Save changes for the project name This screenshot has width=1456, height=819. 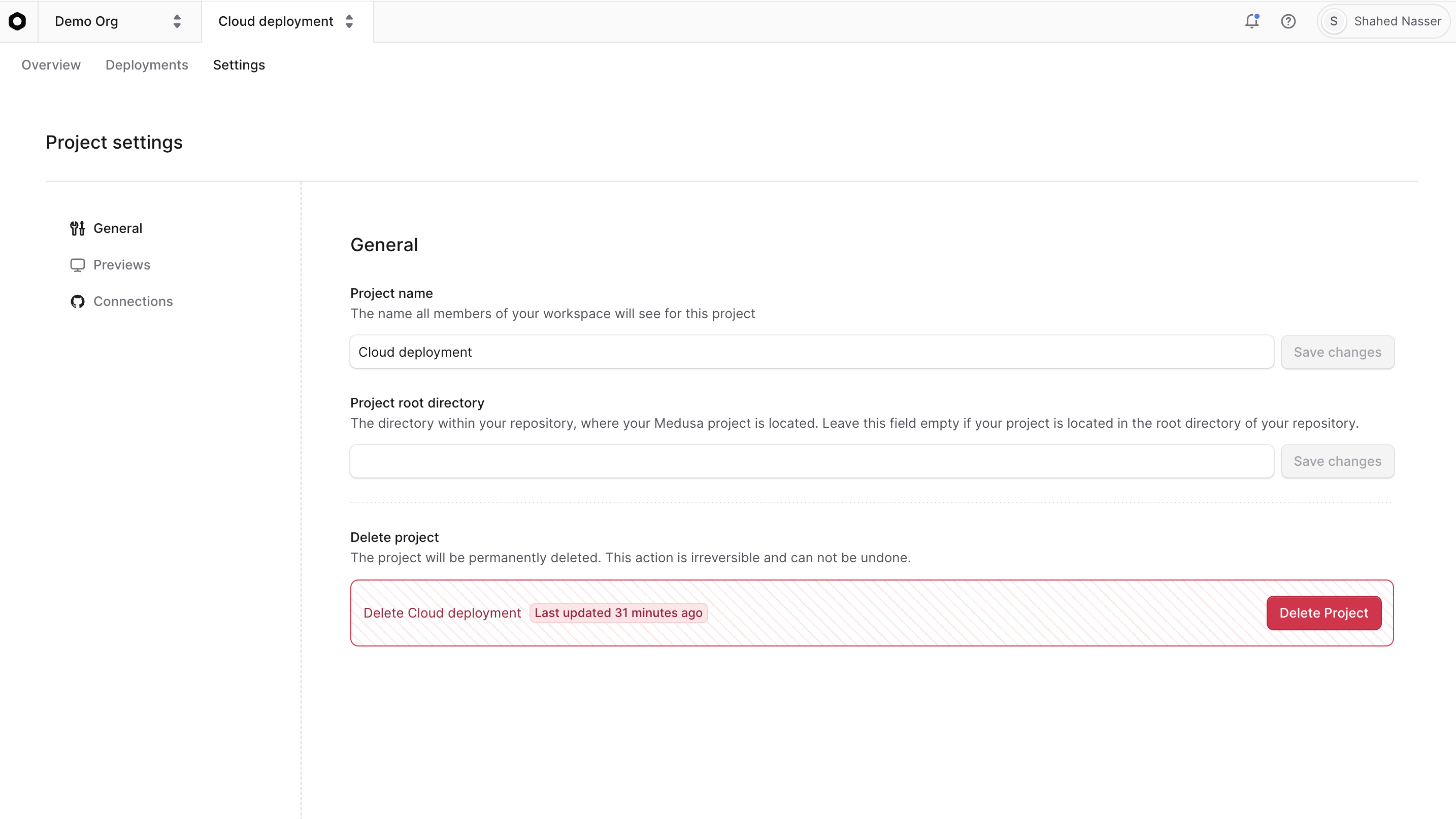point(1337,351)
